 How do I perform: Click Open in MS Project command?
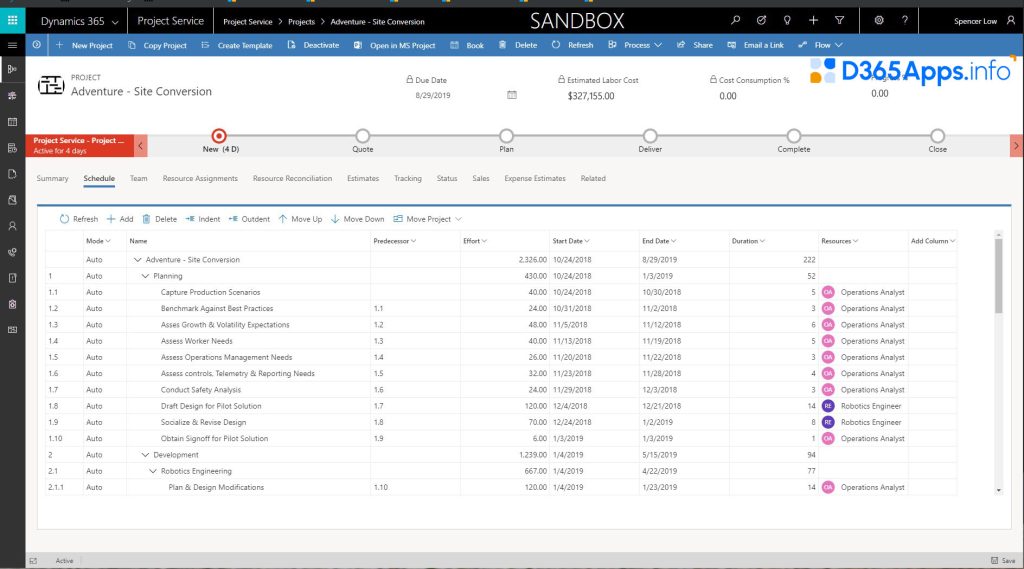(x=394, y=45)
